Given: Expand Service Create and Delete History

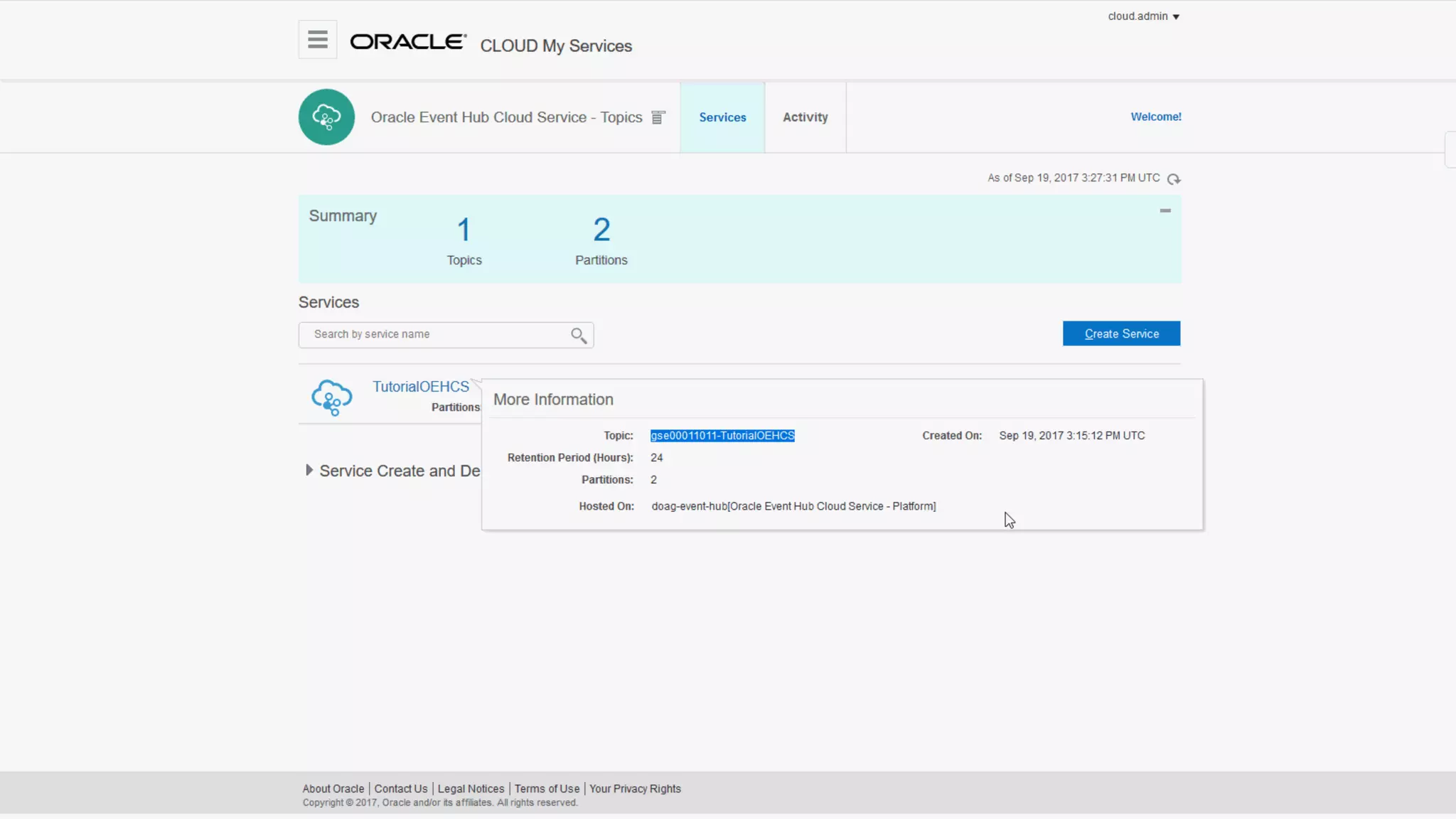Looking at the screenshot, I should click(309, 470).
